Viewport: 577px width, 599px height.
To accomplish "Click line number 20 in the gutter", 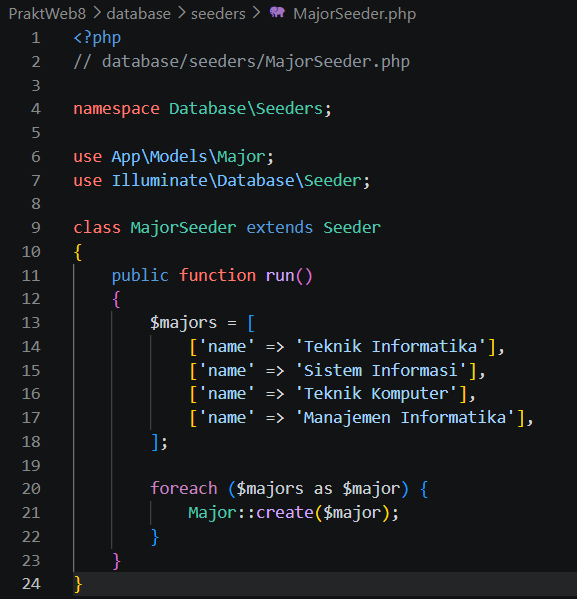I will (31, 489).
